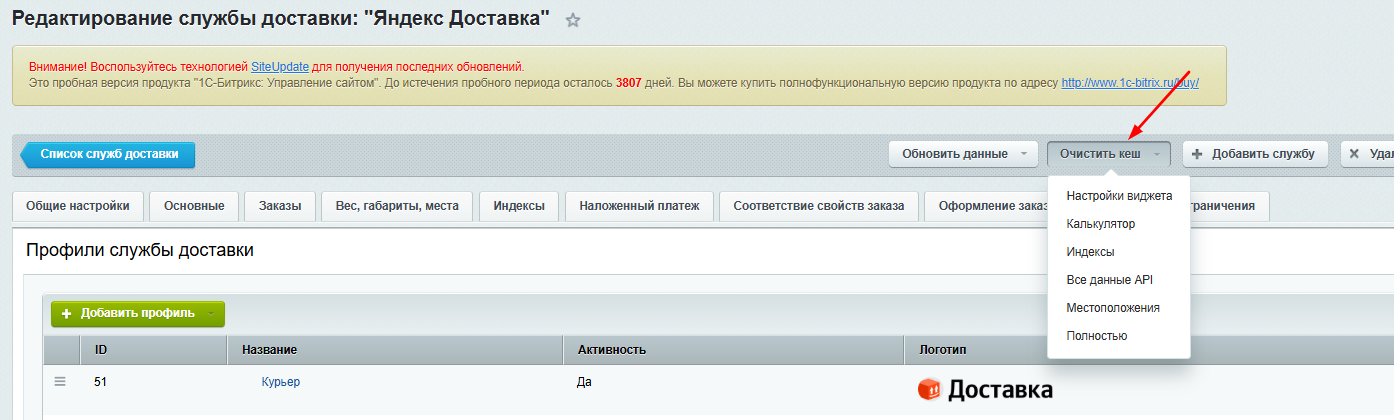The image size is (1394, 420).
Task: Switch to the Основные tab
Action: [194, 206]
